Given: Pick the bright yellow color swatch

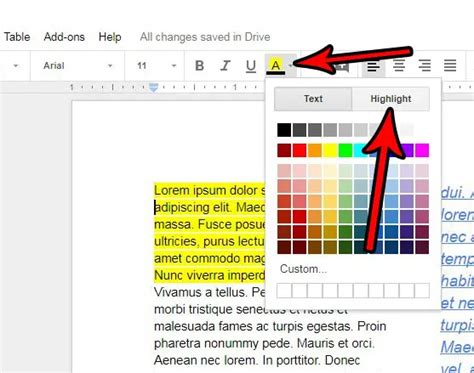Looking at the screenshot, I should [330, 150].
